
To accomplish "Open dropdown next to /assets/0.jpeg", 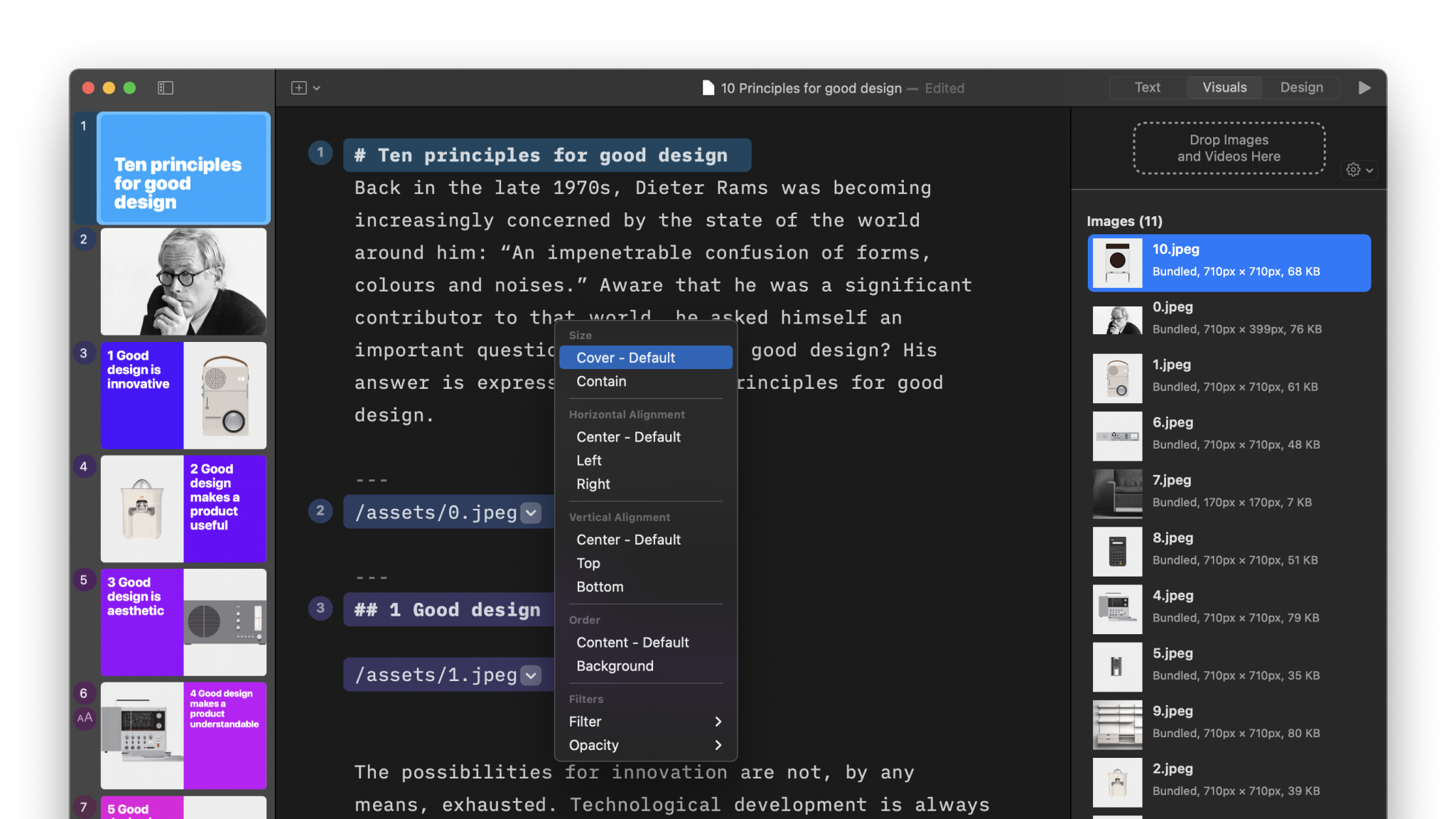I will pos(531,513).
